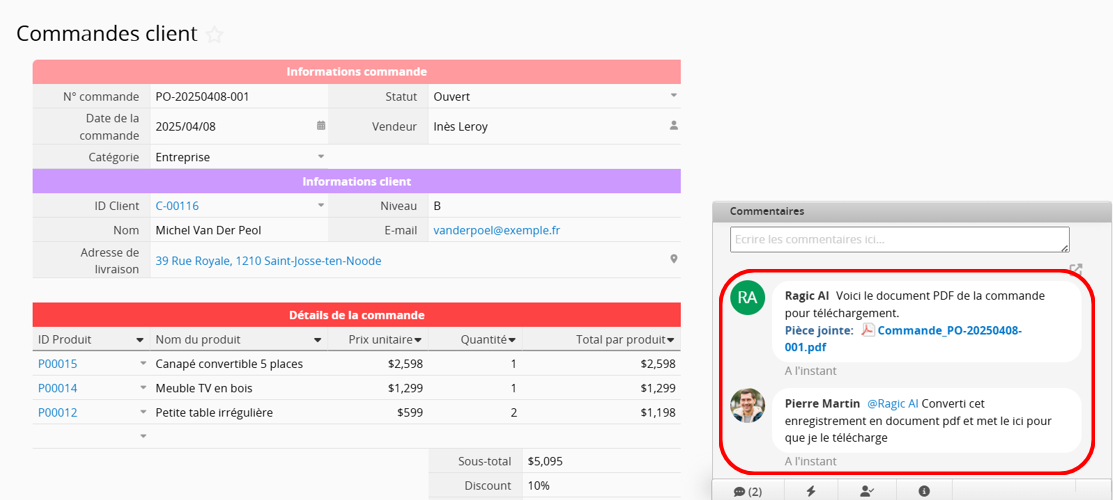Click the favorite star next to Commandes client
This screenshot has width=1113, height=500.
(x=214, y=34)
